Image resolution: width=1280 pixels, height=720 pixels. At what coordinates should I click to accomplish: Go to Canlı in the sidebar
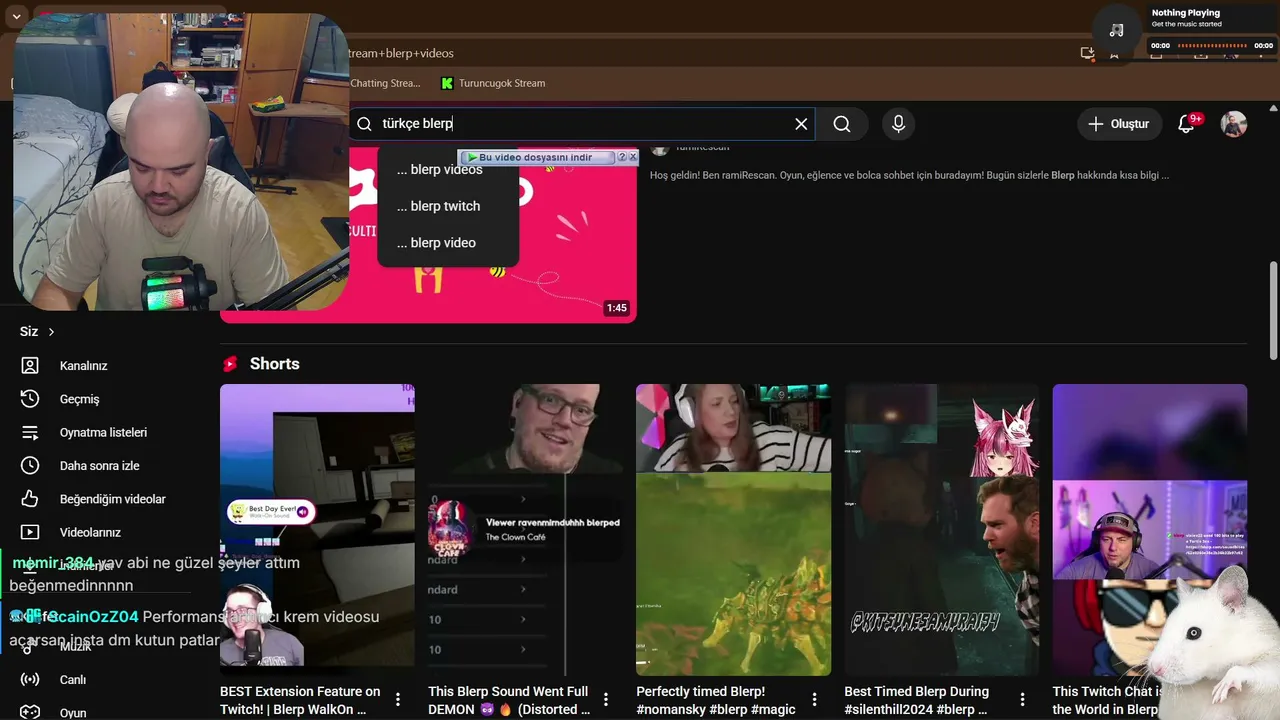(x=73, y=680)
